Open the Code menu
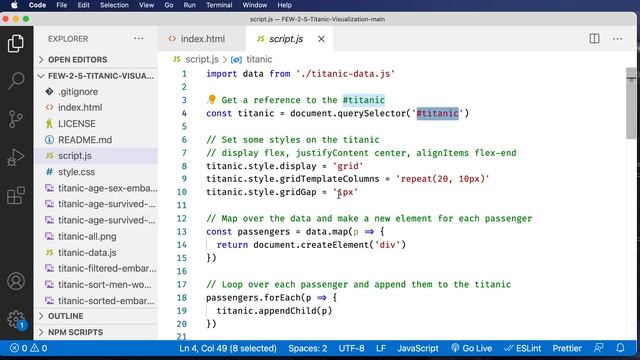The image size is (640, 360). point(37,5)
